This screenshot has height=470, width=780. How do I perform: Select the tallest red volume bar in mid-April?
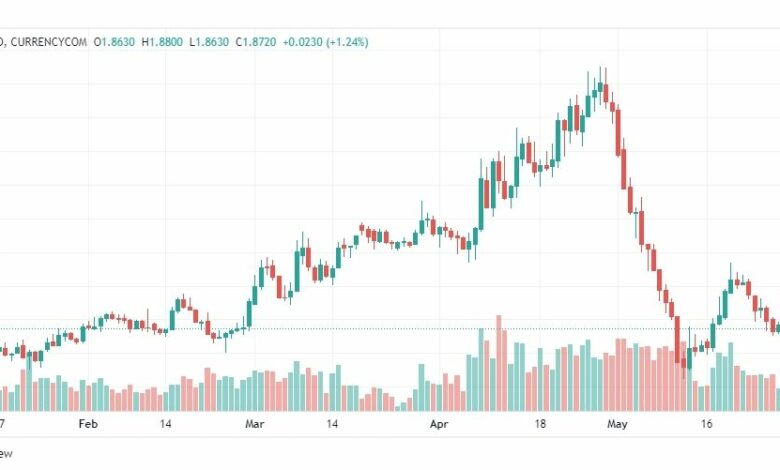499,363
